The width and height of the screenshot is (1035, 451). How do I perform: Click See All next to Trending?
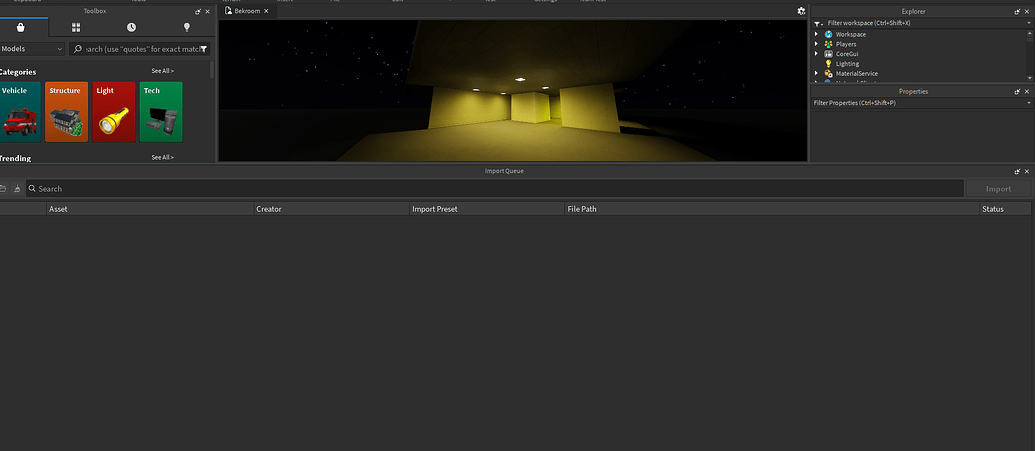tap(162, 157)
